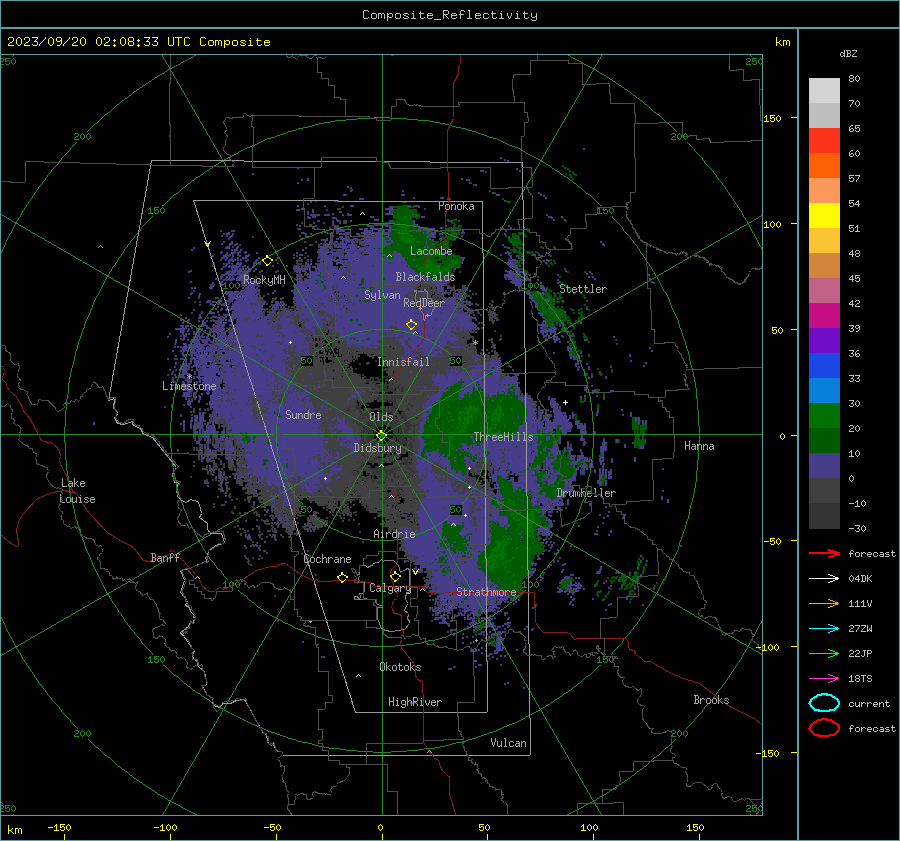Click the RockyMH label

pyautogui.click(x=264, y=280)
